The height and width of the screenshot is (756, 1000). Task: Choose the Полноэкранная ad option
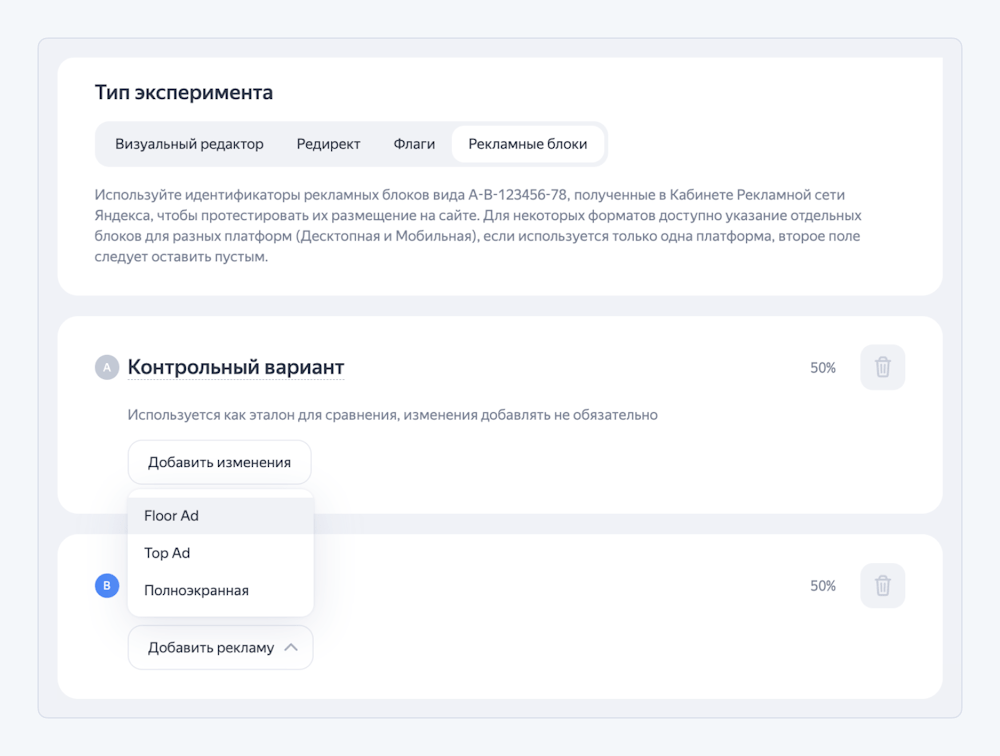(x=196, y=590)
